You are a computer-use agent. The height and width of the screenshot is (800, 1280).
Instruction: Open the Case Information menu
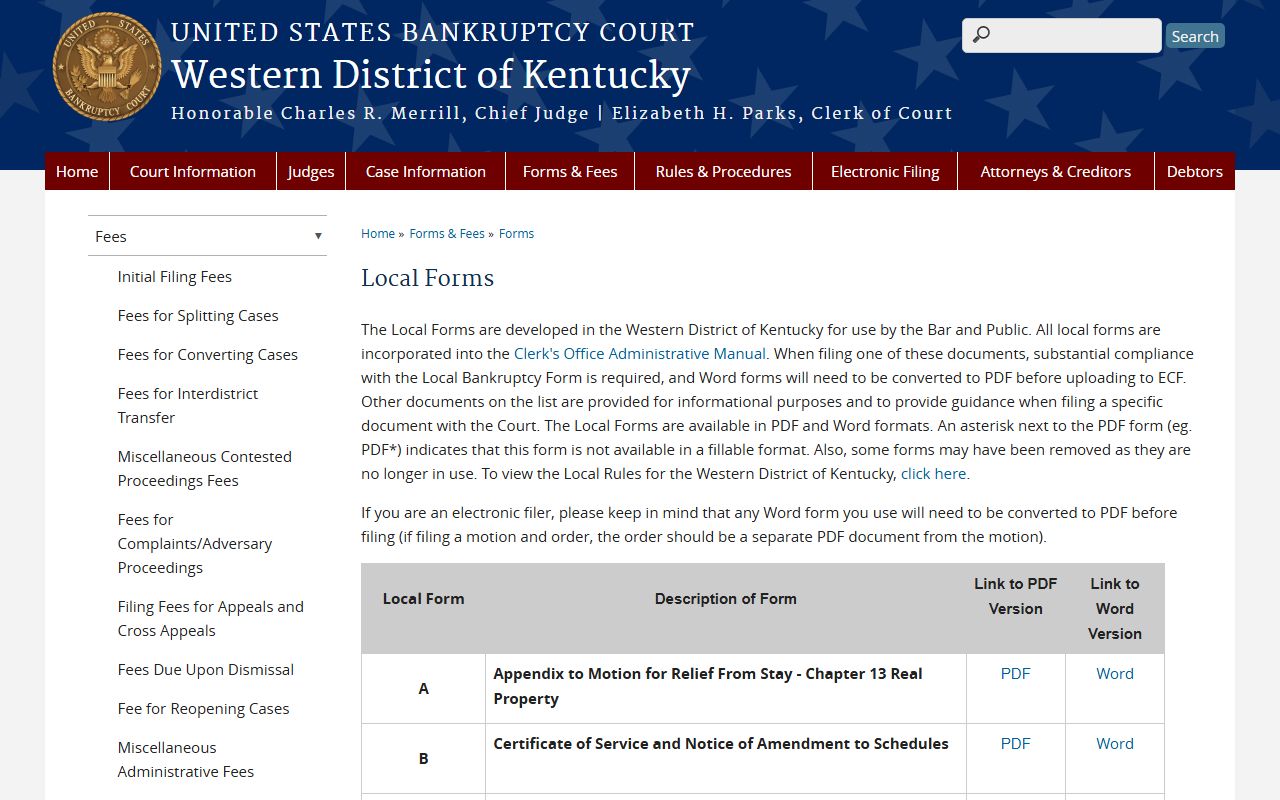(426, 171)
